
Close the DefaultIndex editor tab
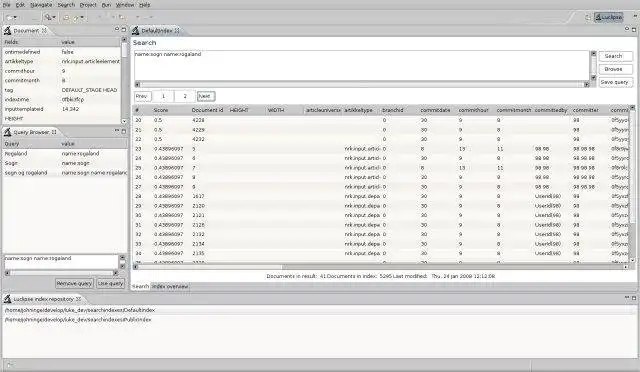[x=177, y=31]
